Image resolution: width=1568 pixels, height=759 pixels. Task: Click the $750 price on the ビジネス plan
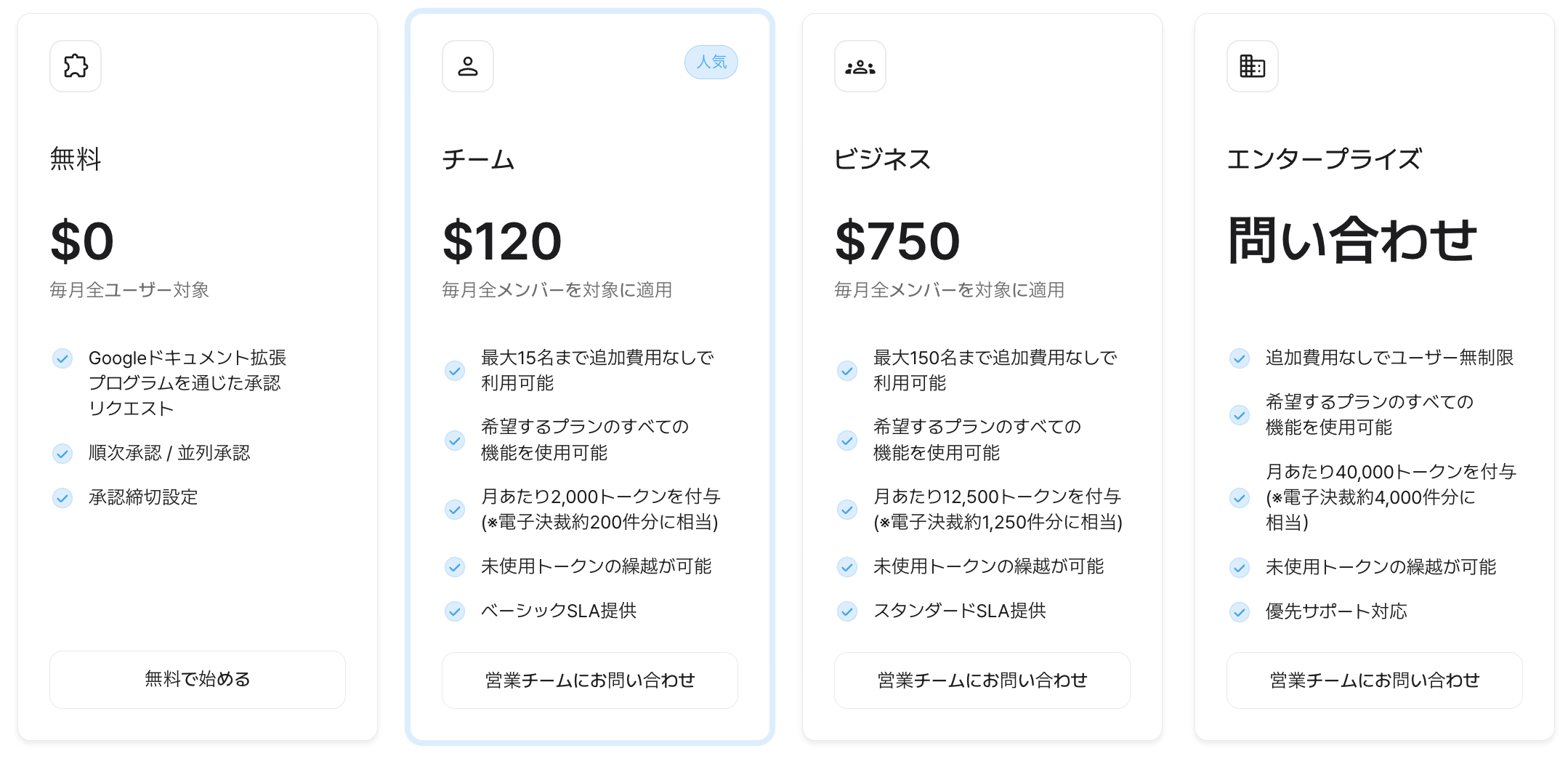coord(897,241)
